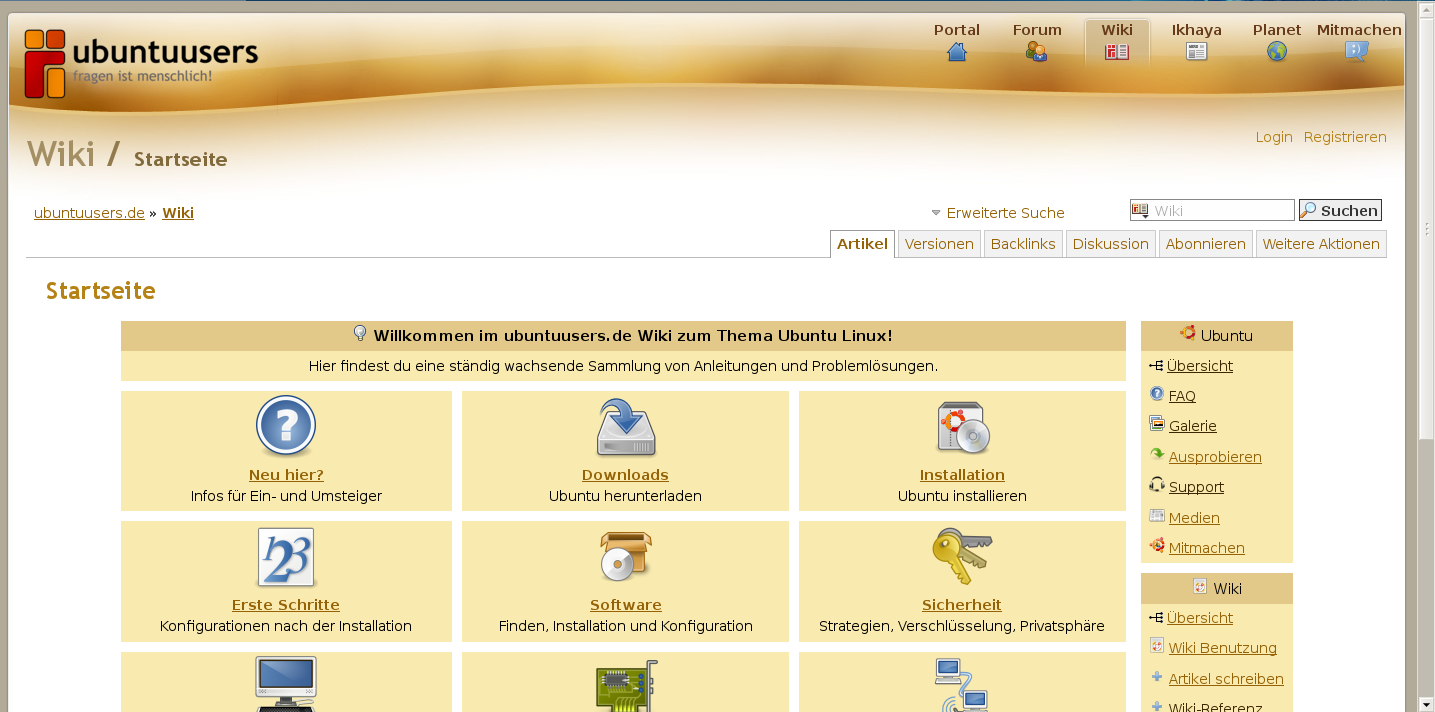Open the Wiki Benutzung link
Viewport: 1435px width, 712px height.
[x=1223, y=648]
